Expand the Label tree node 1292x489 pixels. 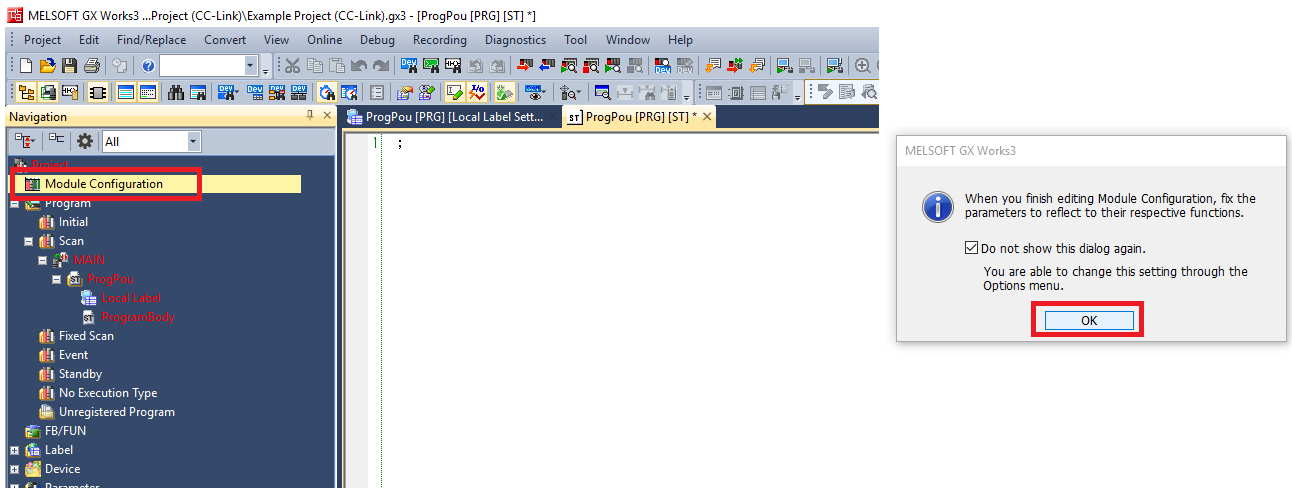[14, 450]
